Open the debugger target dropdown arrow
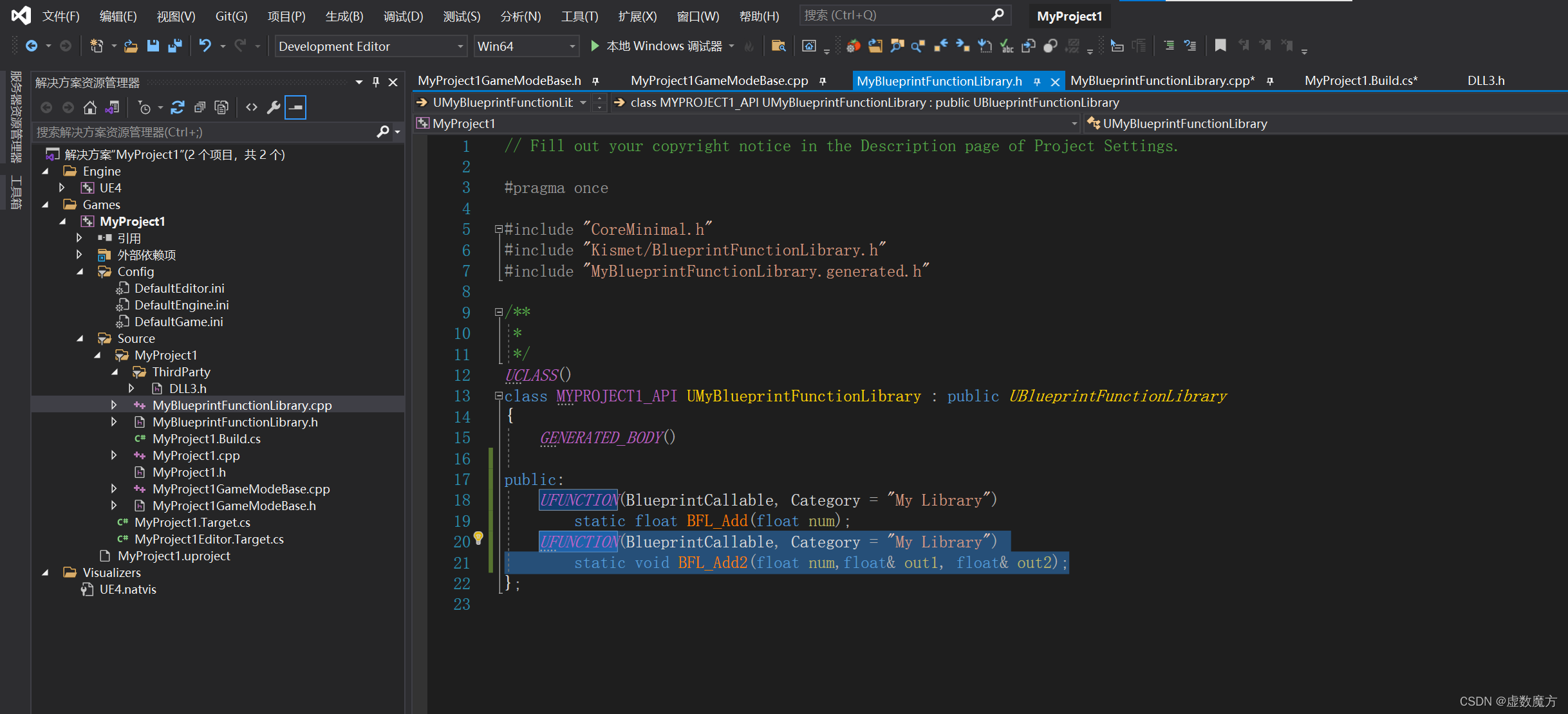This screenshot has width=1568, height=714. pos(731,46)
